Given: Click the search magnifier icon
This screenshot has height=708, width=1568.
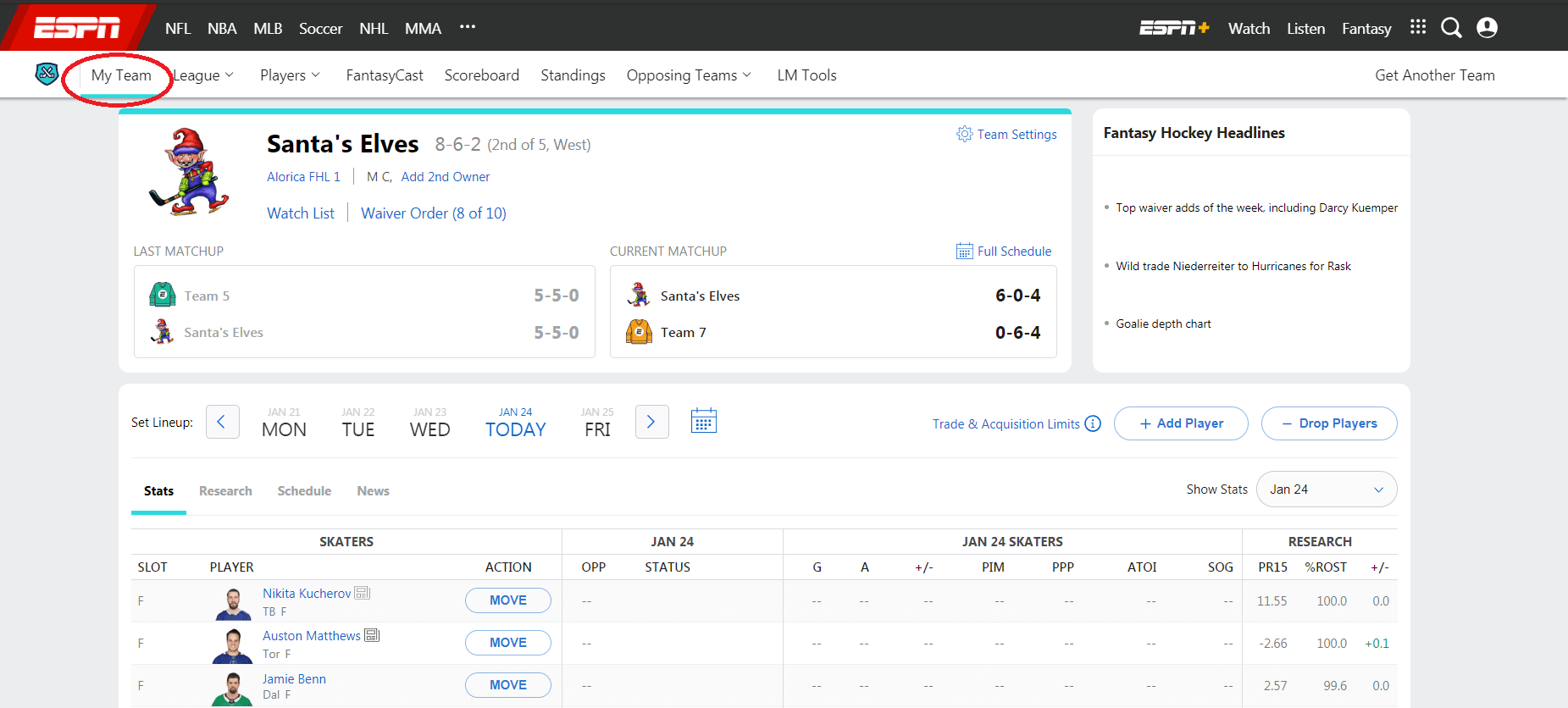Looking at the screenshot, I should 1451,28.
